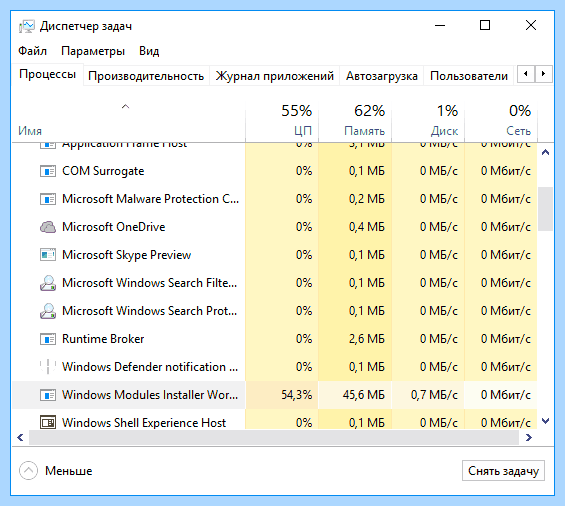
Task: Open the Автозагрузка tab
Action: (x=382, y=76)
